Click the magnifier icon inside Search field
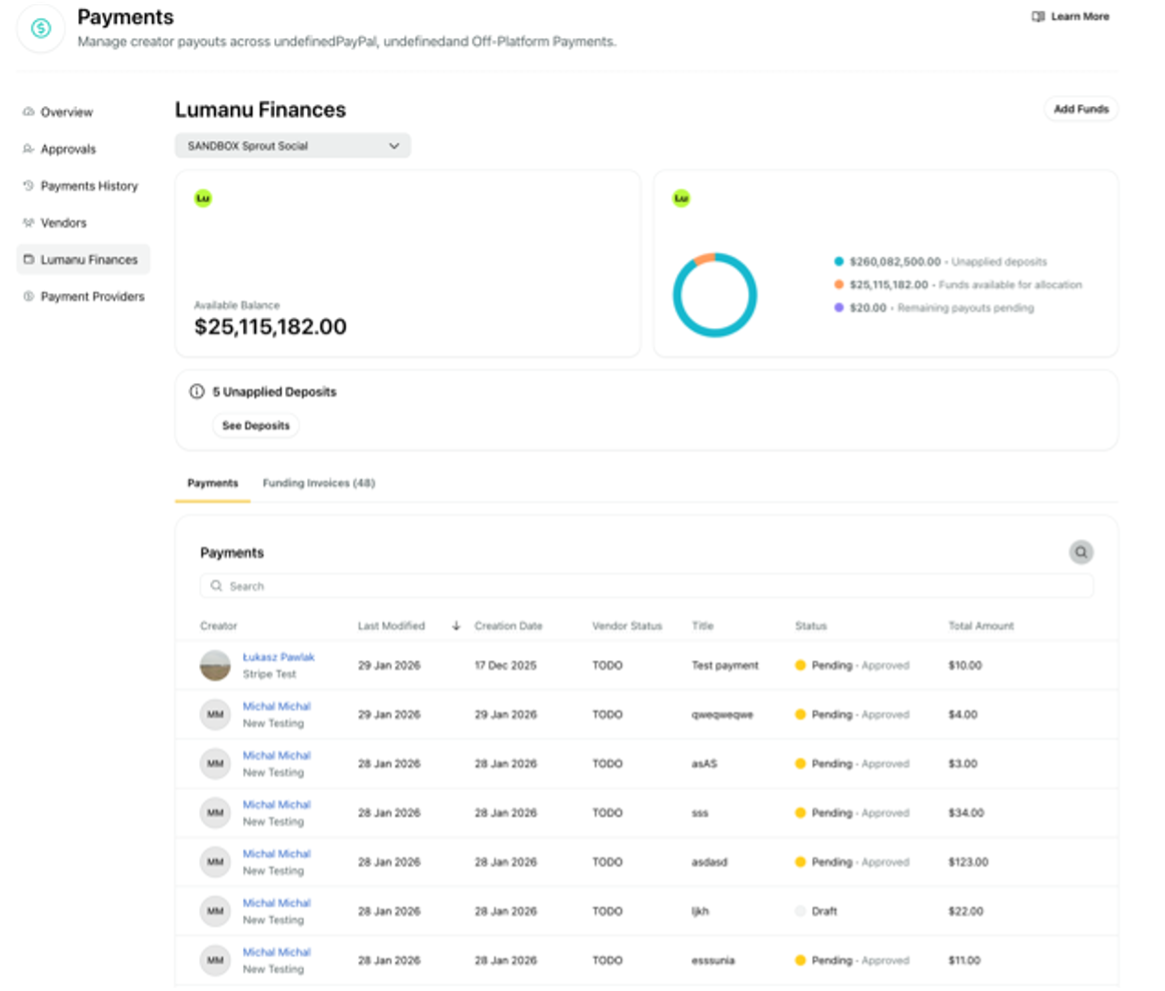1165x991 pixels. tap(216, 585)
